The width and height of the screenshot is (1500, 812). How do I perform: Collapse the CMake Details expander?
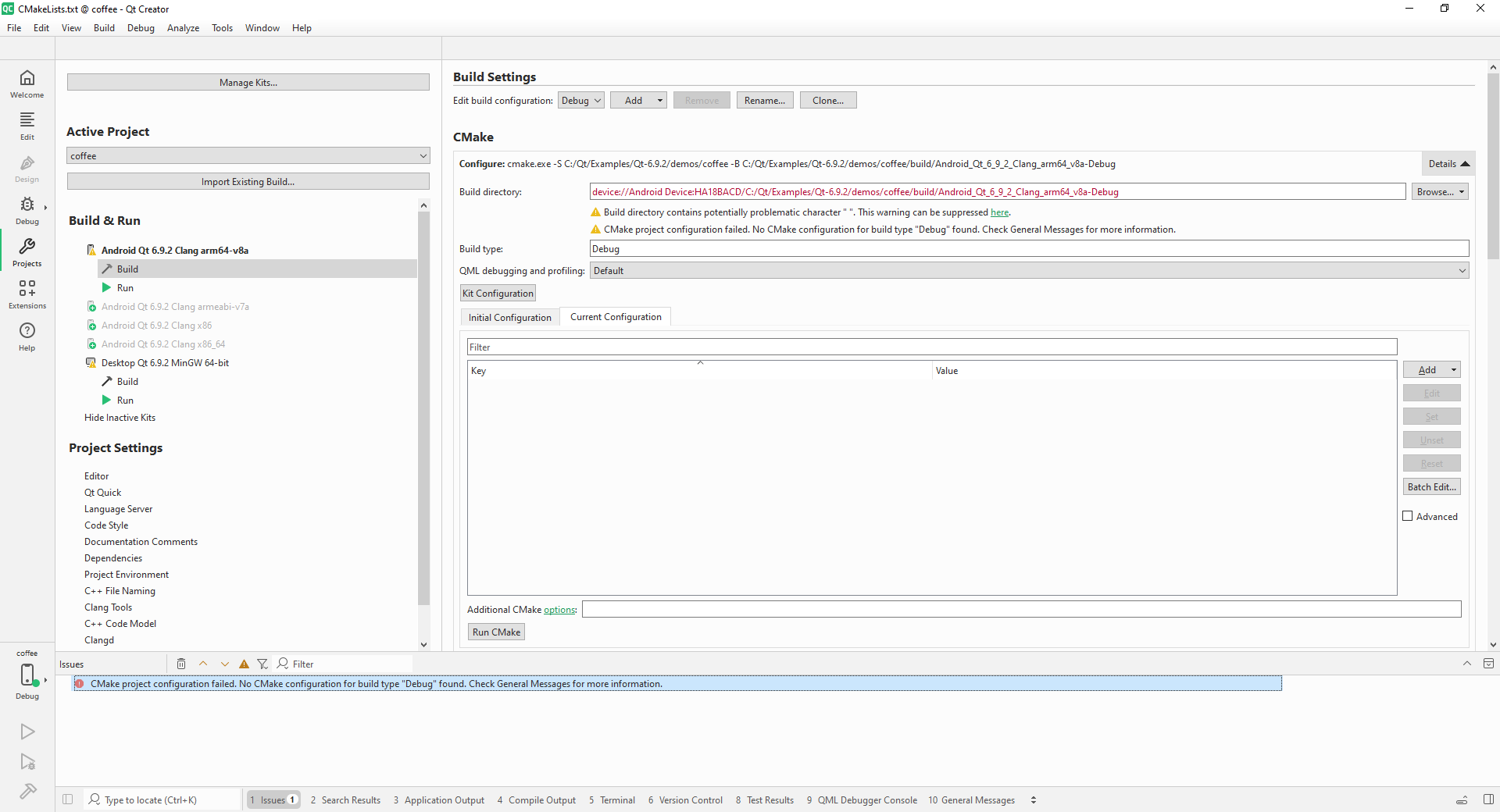(1448, 164)
